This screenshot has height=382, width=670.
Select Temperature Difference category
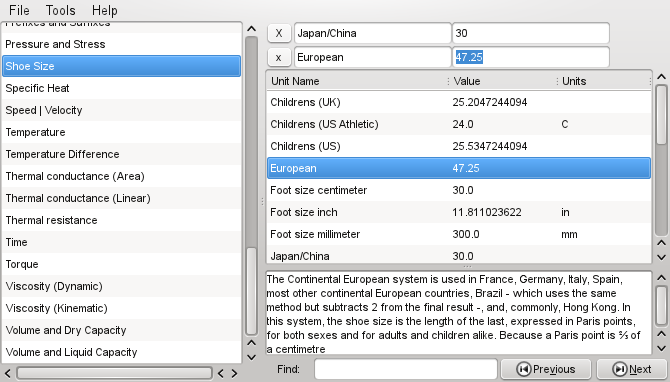tap(121, 154)
